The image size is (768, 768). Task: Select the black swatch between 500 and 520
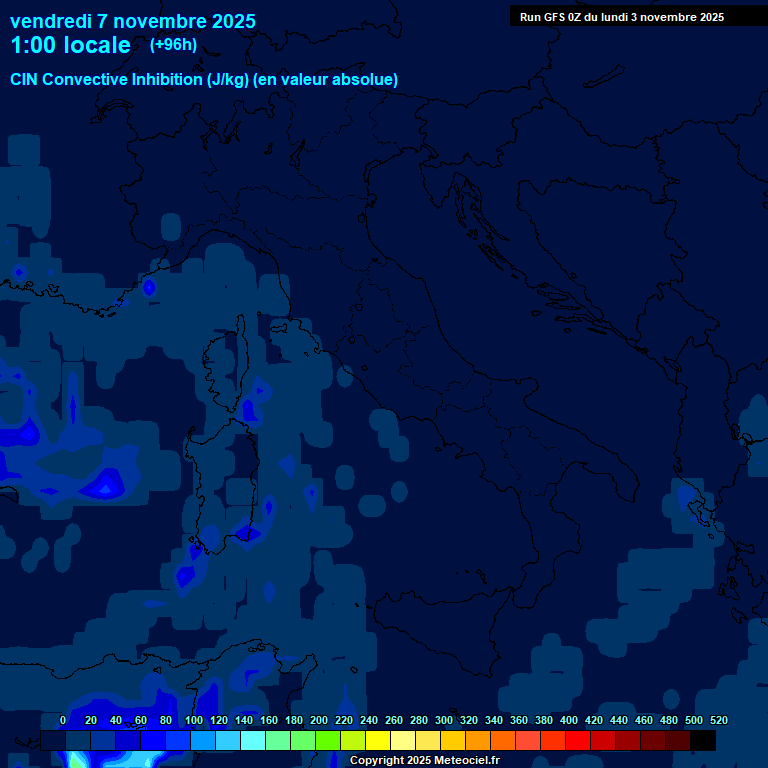coord(702,740)
